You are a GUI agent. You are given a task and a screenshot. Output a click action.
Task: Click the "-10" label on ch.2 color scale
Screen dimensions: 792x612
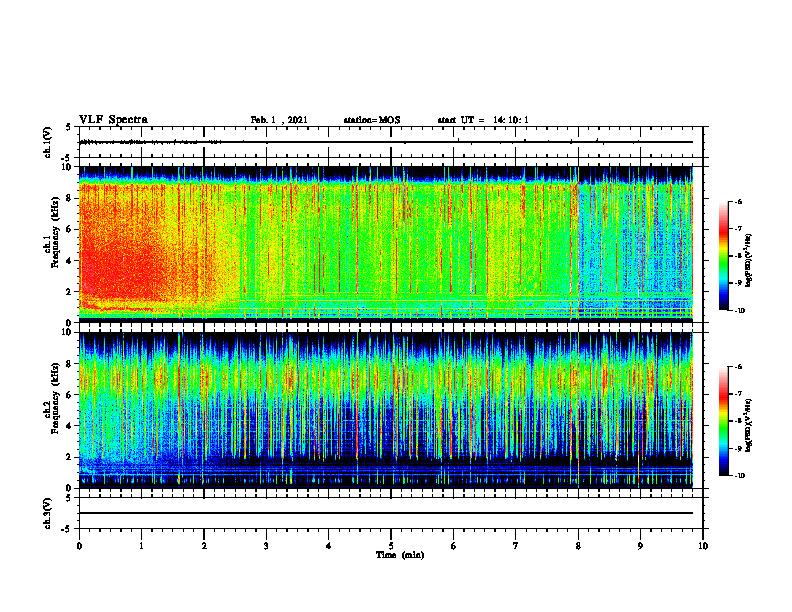pos(739,476)
